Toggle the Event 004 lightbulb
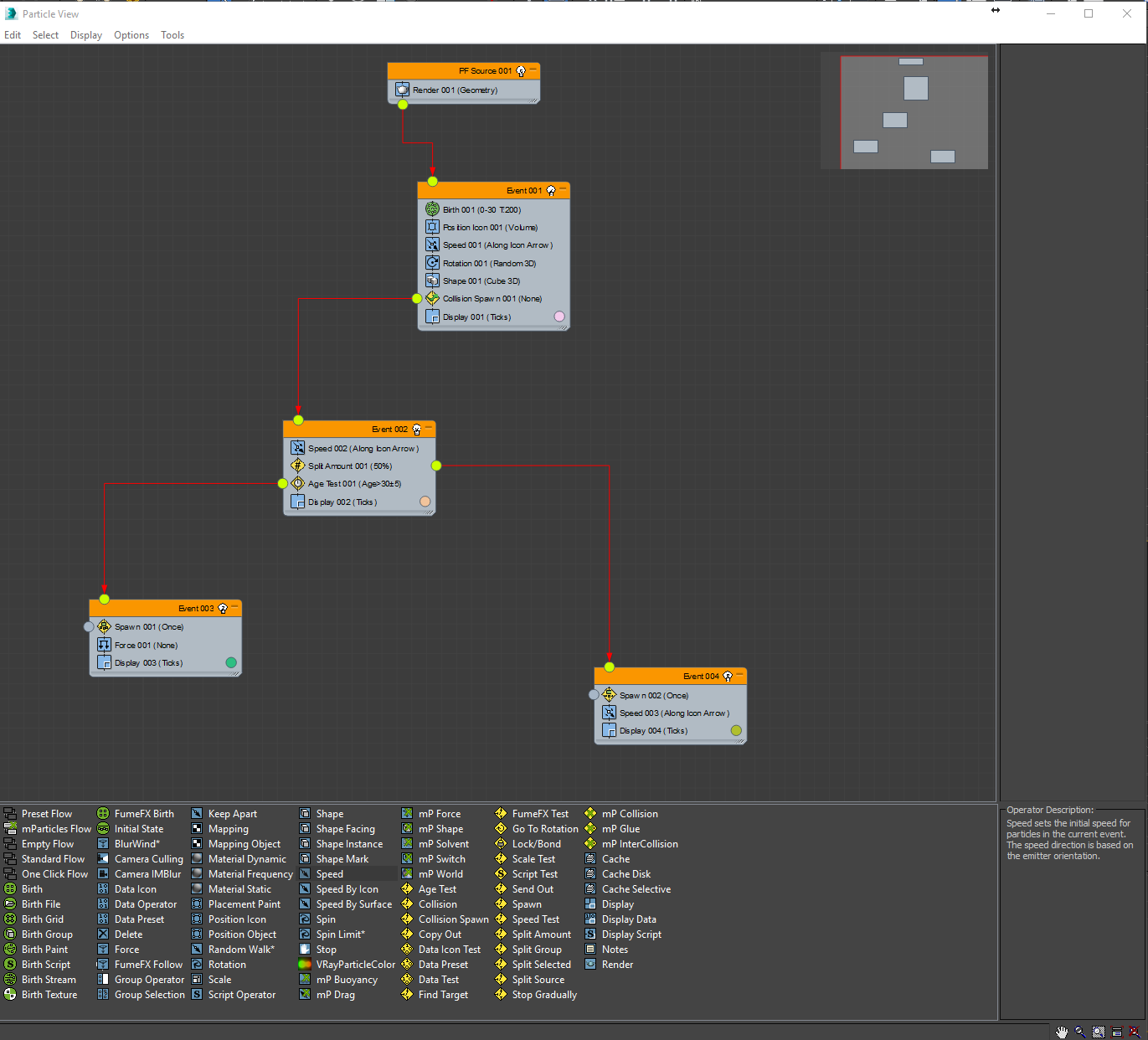The image size is (1148, 1040). click(x=728, y=677)
